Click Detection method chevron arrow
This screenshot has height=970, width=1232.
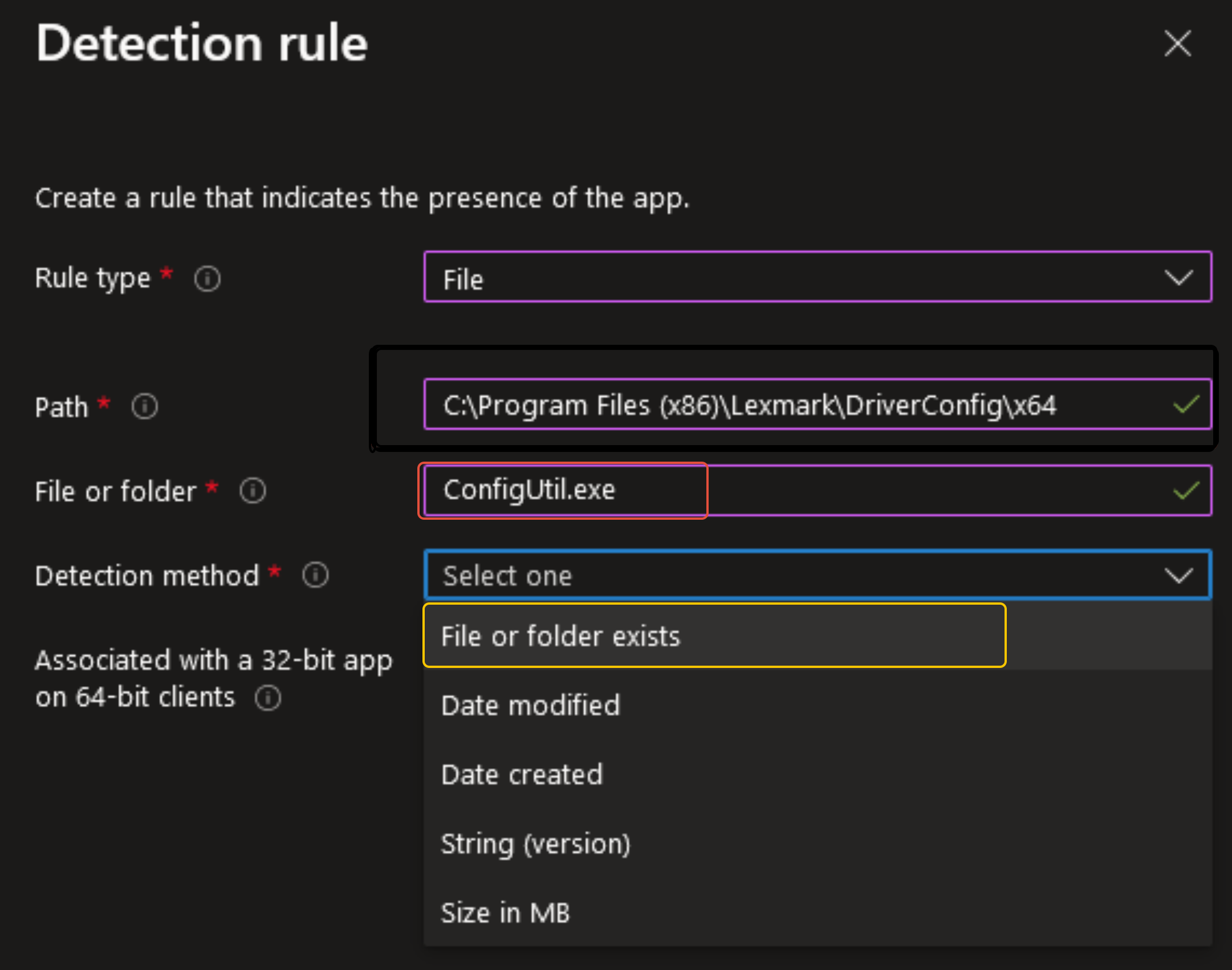pos(1178,575)
